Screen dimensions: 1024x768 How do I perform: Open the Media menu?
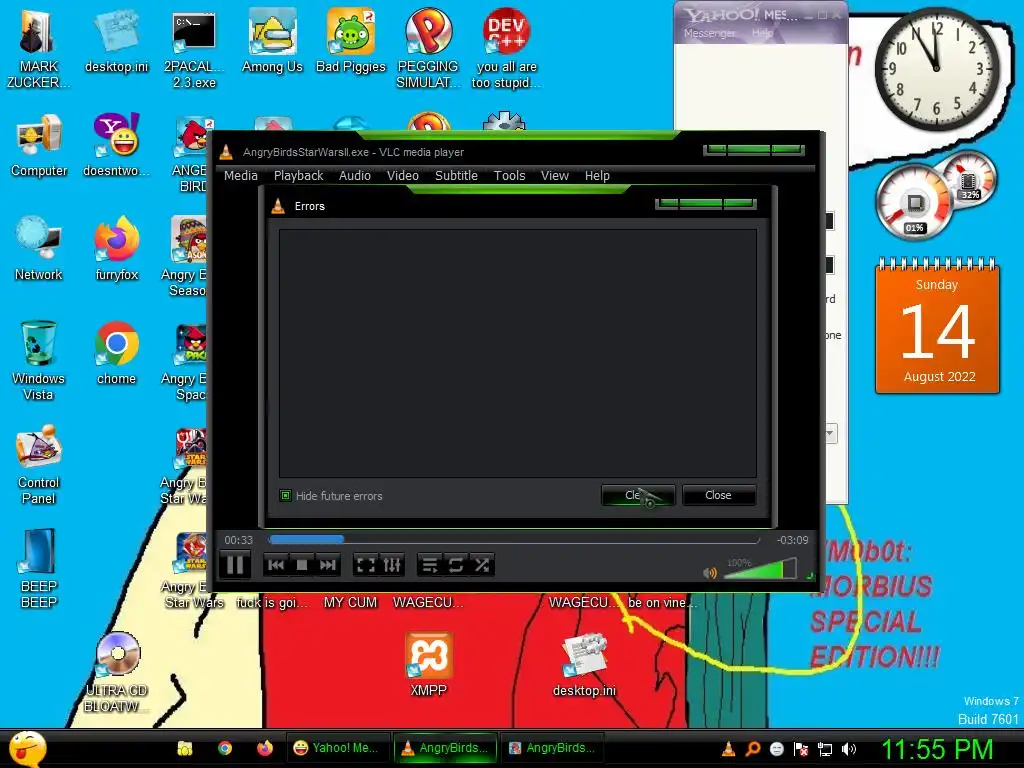240,176
